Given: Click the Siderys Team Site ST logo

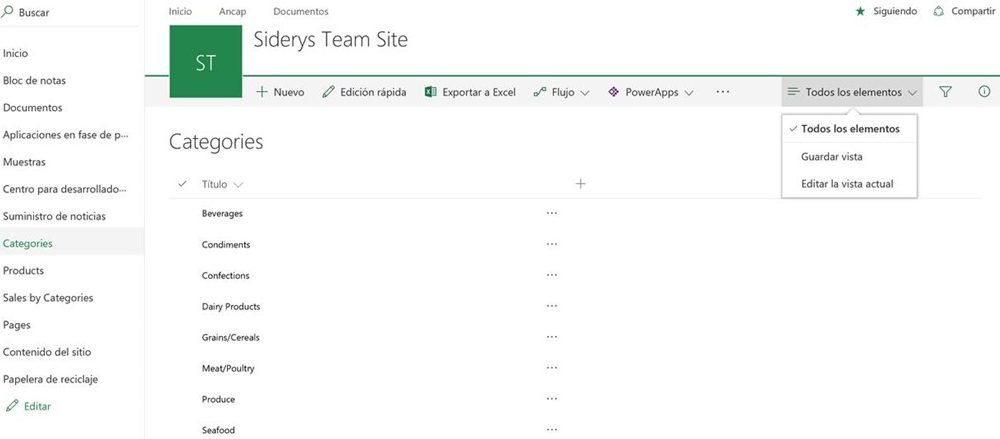Looking at the screenshot, I should 205,61.
